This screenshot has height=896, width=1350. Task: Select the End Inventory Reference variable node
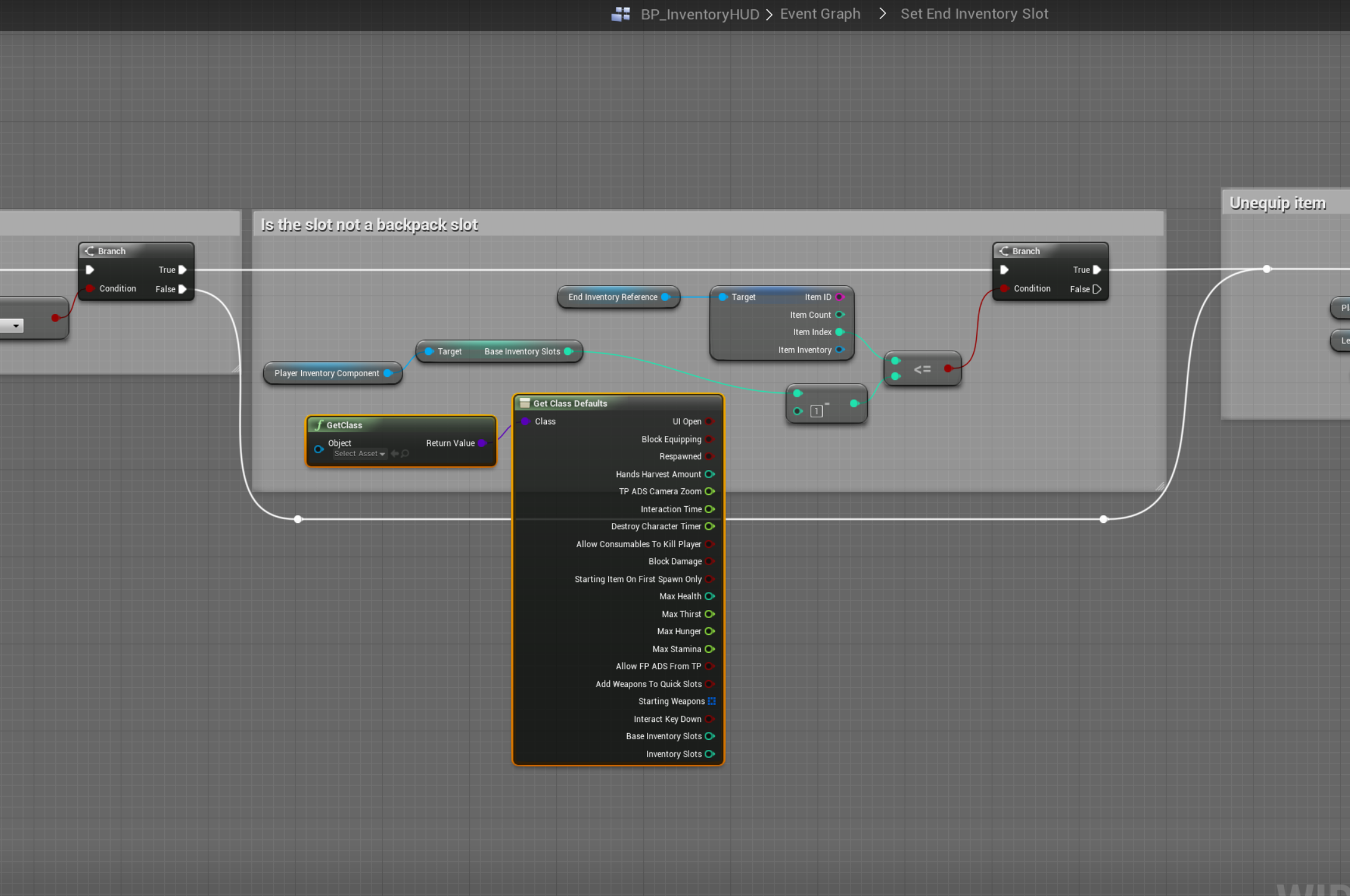(x=612, y=297)
